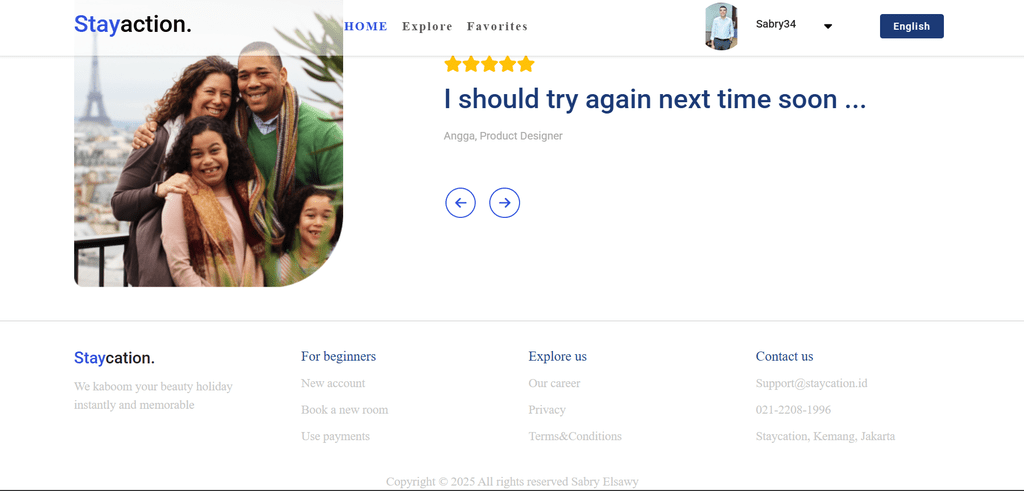Viewport: 1024px width, 491px height.
Task: Click the 'Contact us' footer heading
Action: pyautogui.click(x=784, y=356)
